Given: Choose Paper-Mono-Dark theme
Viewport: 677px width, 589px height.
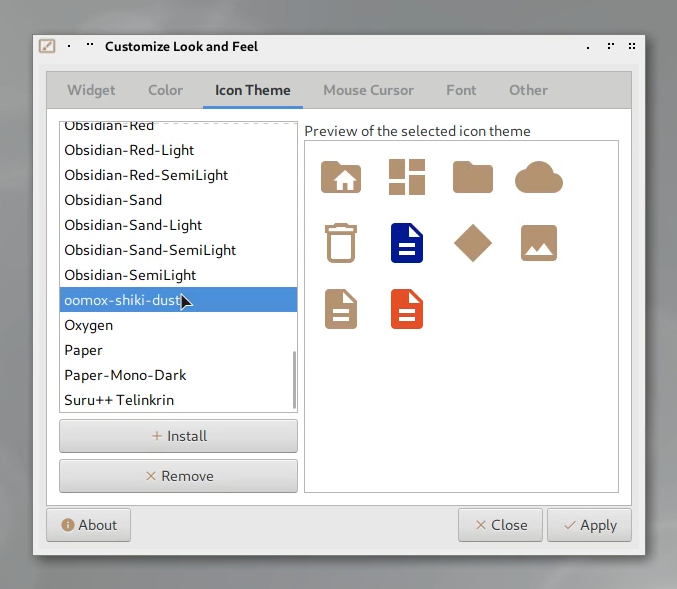Looking at the screenshot, I should point(178,375).
